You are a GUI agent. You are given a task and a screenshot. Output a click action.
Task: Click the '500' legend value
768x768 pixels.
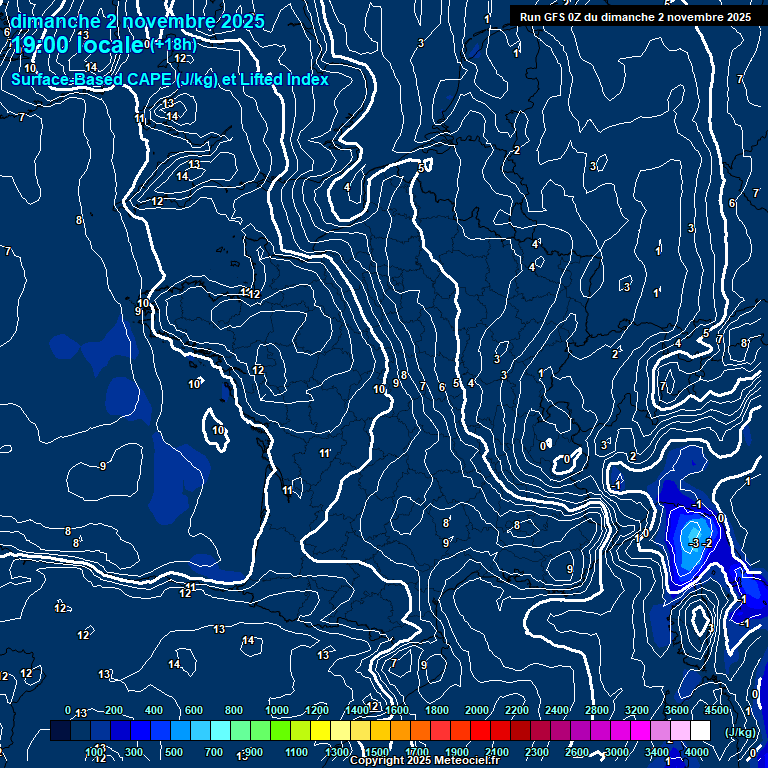(x=173, y=752)
